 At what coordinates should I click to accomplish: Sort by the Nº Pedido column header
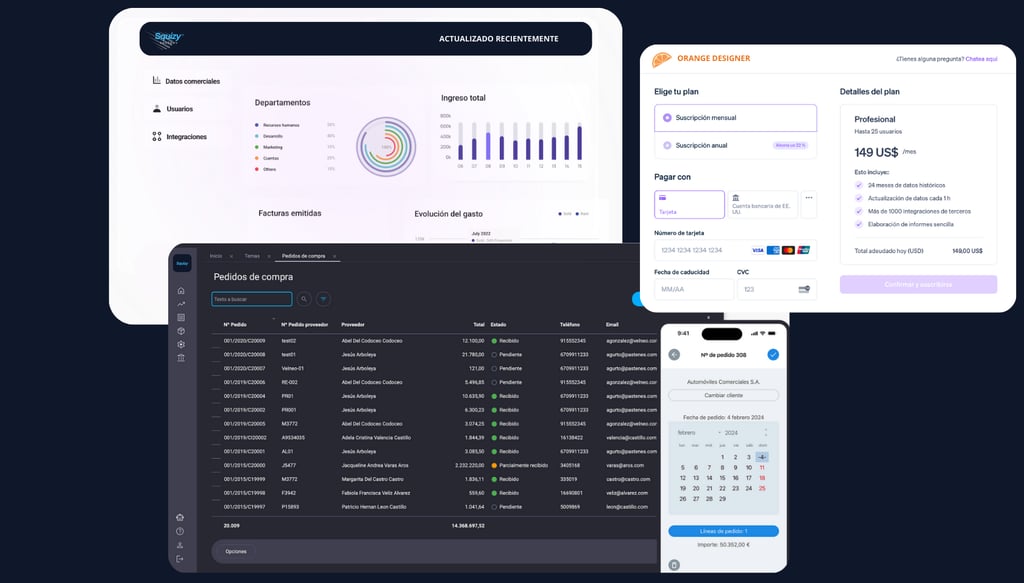(x=235, y=324)
